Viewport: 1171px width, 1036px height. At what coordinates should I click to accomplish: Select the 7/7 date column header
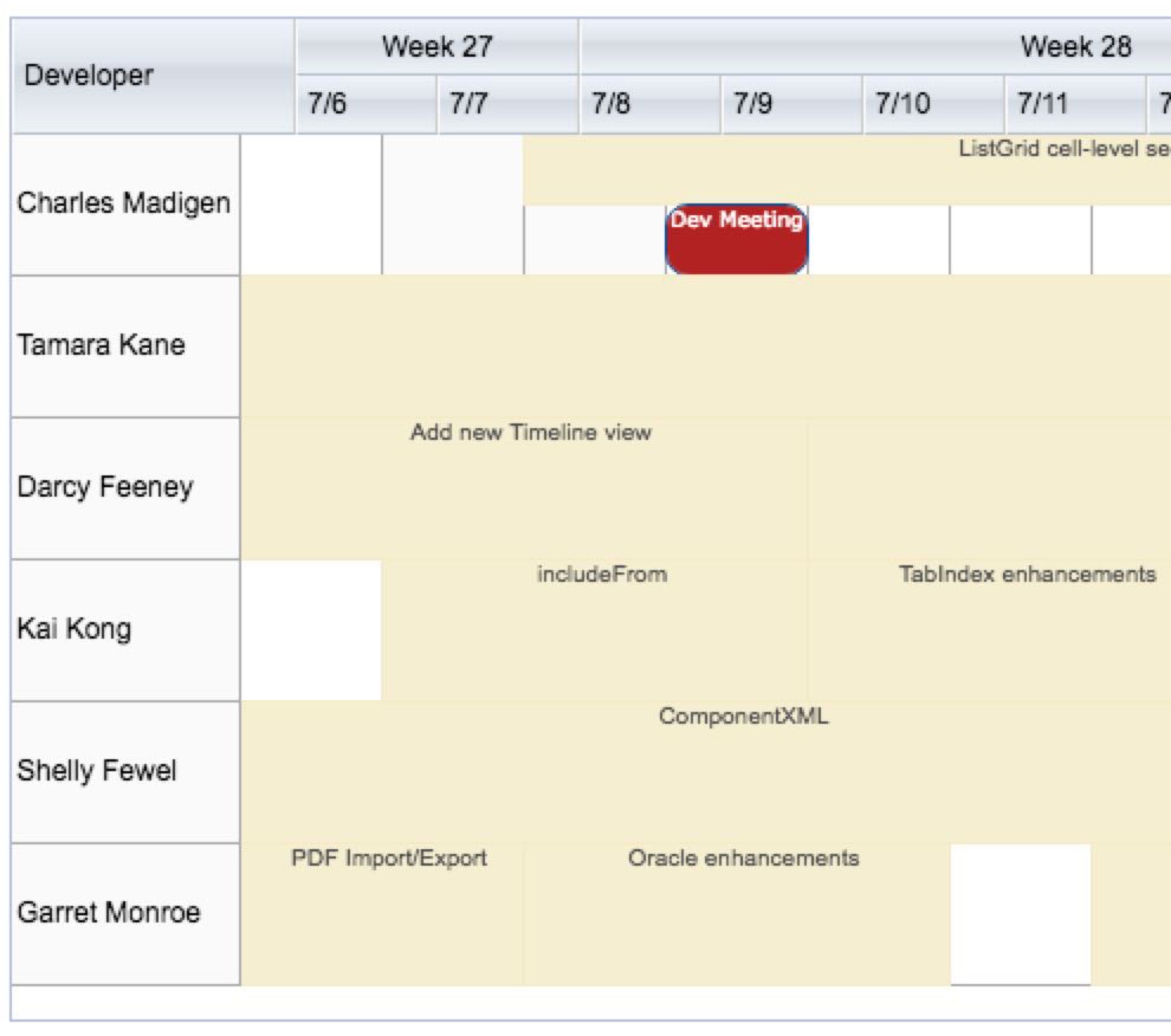tap(507, 104)
